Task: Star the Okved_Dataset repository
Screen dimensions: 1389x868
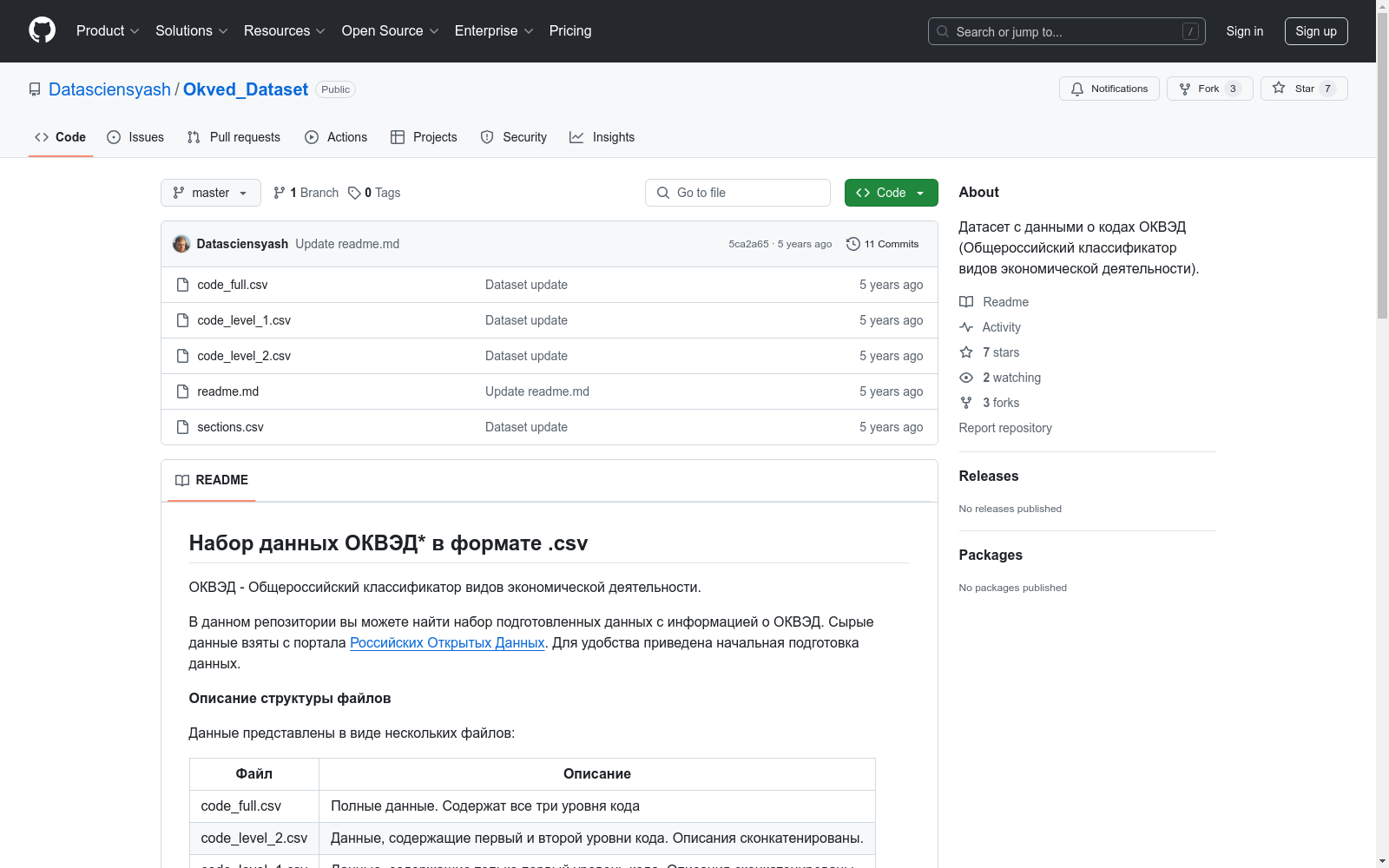Action: pos(1303,89)
